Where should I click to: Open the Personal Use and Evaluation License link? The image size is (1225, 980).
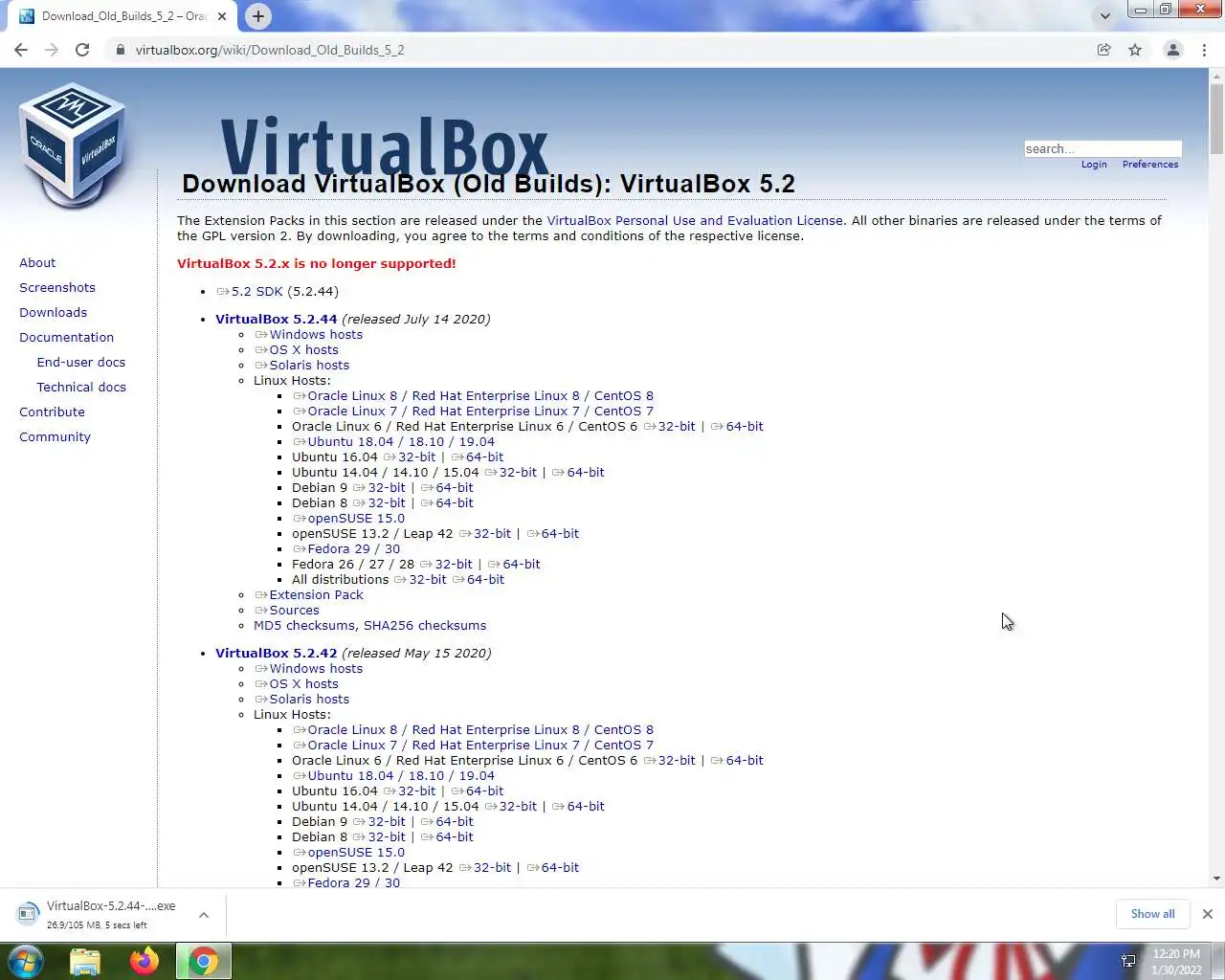pos(695,221)
